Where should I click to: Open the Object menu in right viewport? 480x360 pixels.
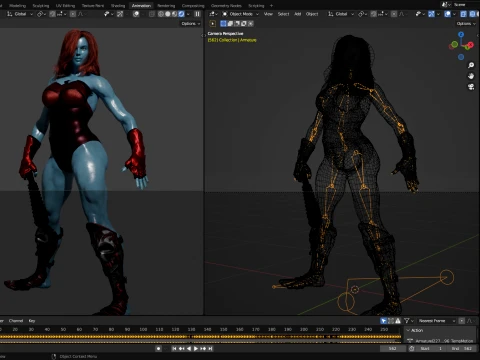312,14
